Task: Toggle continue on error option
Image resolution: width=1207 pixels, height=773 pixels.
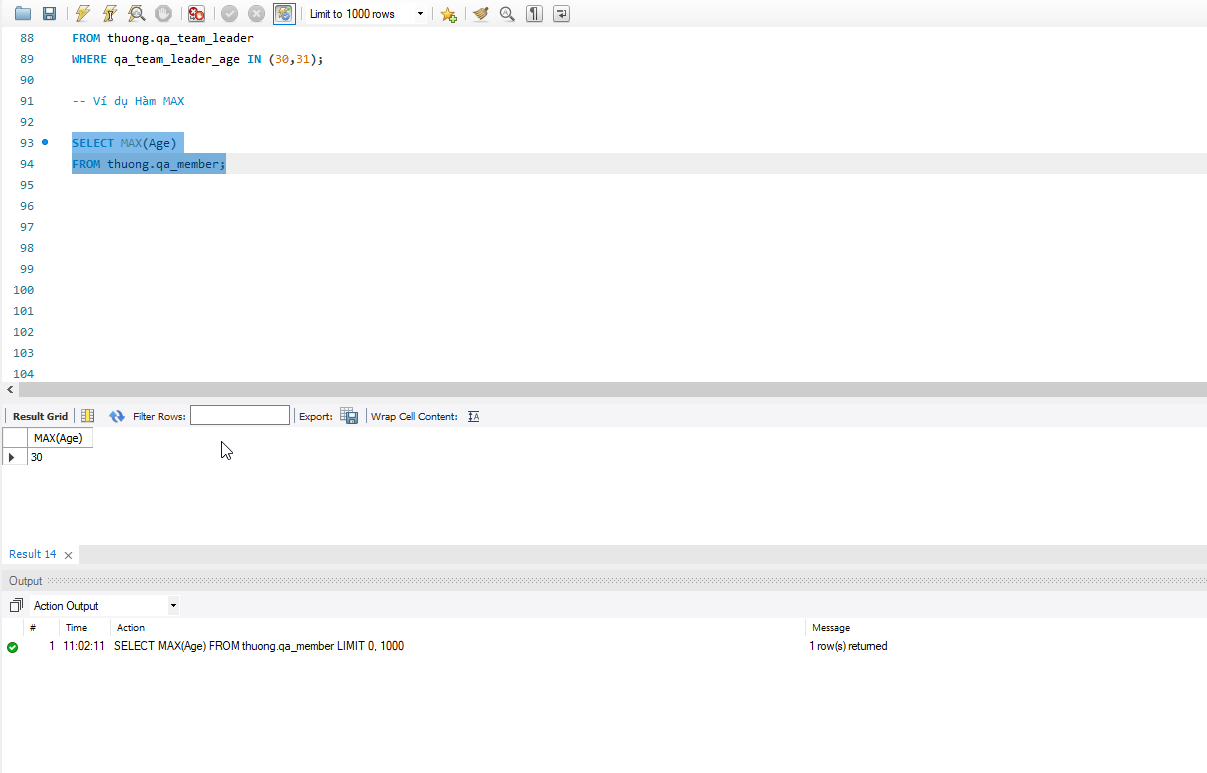Action: [197, 14]
